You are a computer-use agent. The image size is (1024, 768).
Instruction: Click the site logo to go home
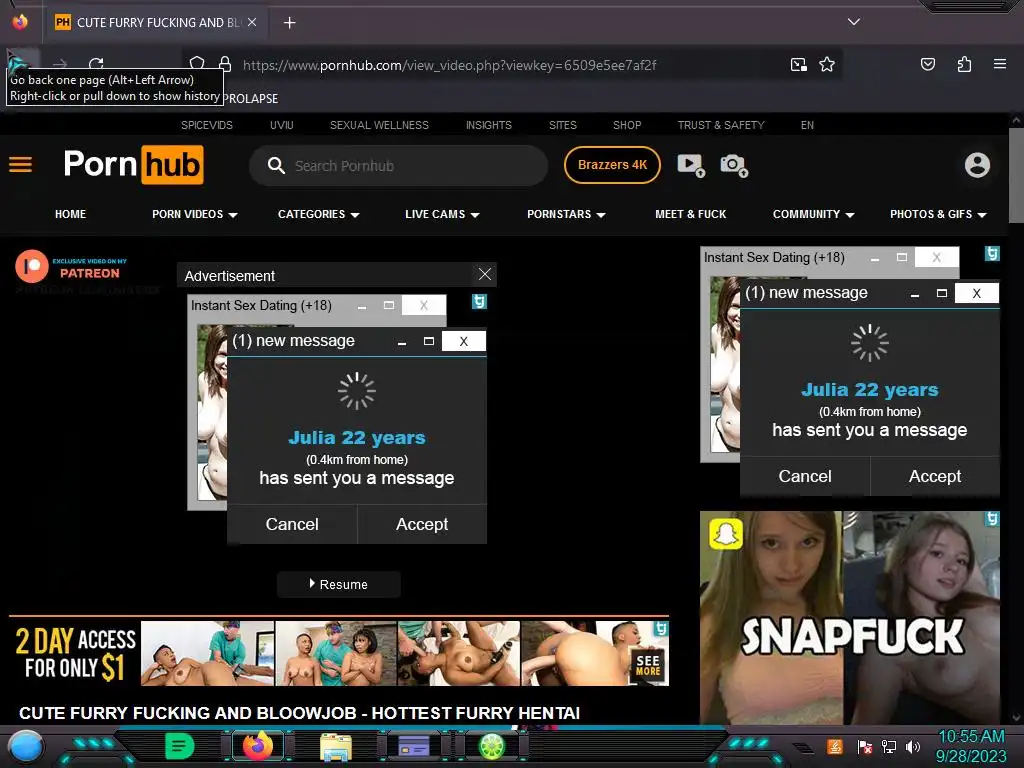pyautogui.click(x=133, y=165)
